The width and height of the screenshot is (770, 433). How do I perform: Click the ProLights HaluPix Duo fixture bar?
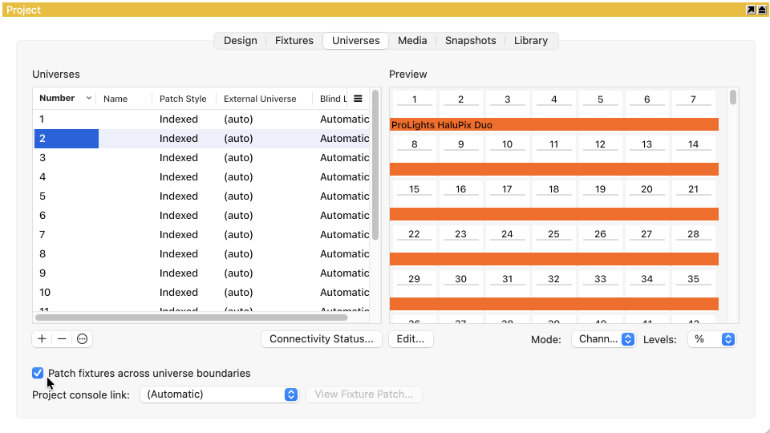[554, 124]
